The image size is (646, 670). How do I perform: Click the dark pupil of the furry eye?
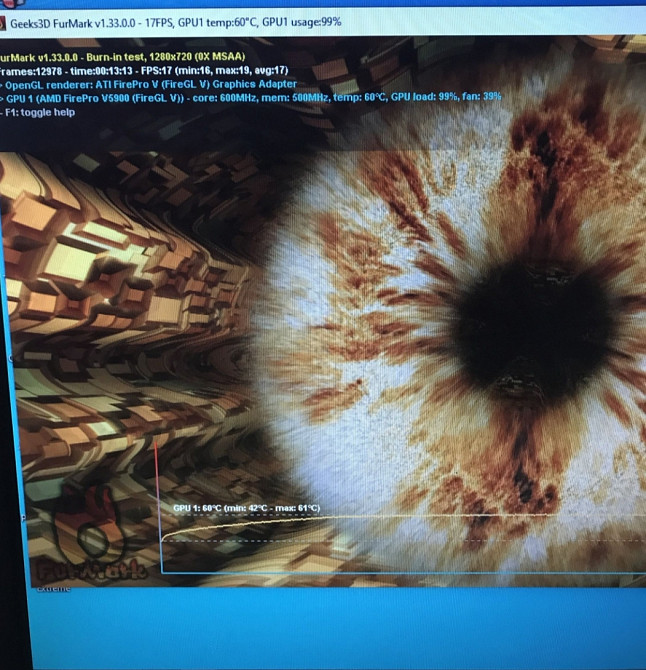click(x=545, y=320)
